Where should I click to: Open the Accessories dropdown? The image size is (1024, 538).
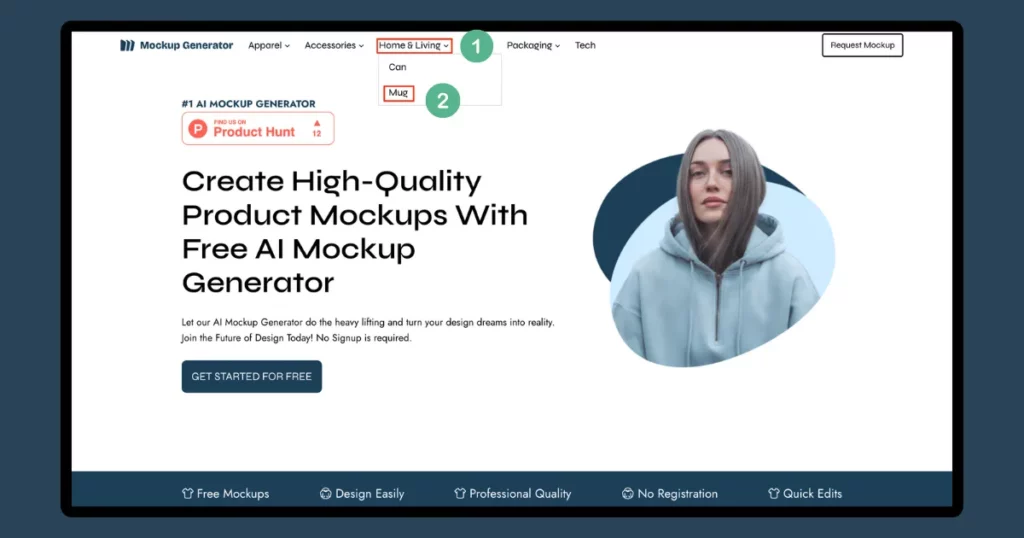pos(334,45)
